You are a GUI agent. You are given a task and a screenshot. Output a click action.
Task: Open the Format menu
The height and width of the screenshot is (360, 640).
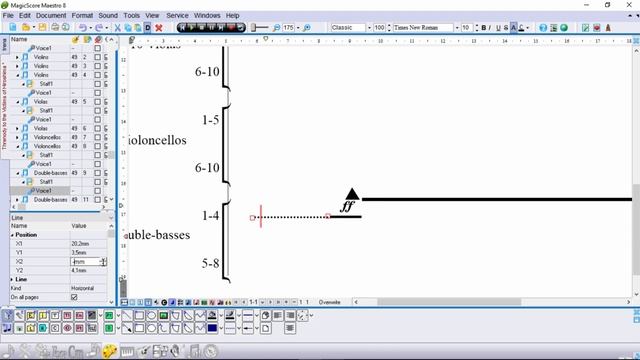(82, 16)
